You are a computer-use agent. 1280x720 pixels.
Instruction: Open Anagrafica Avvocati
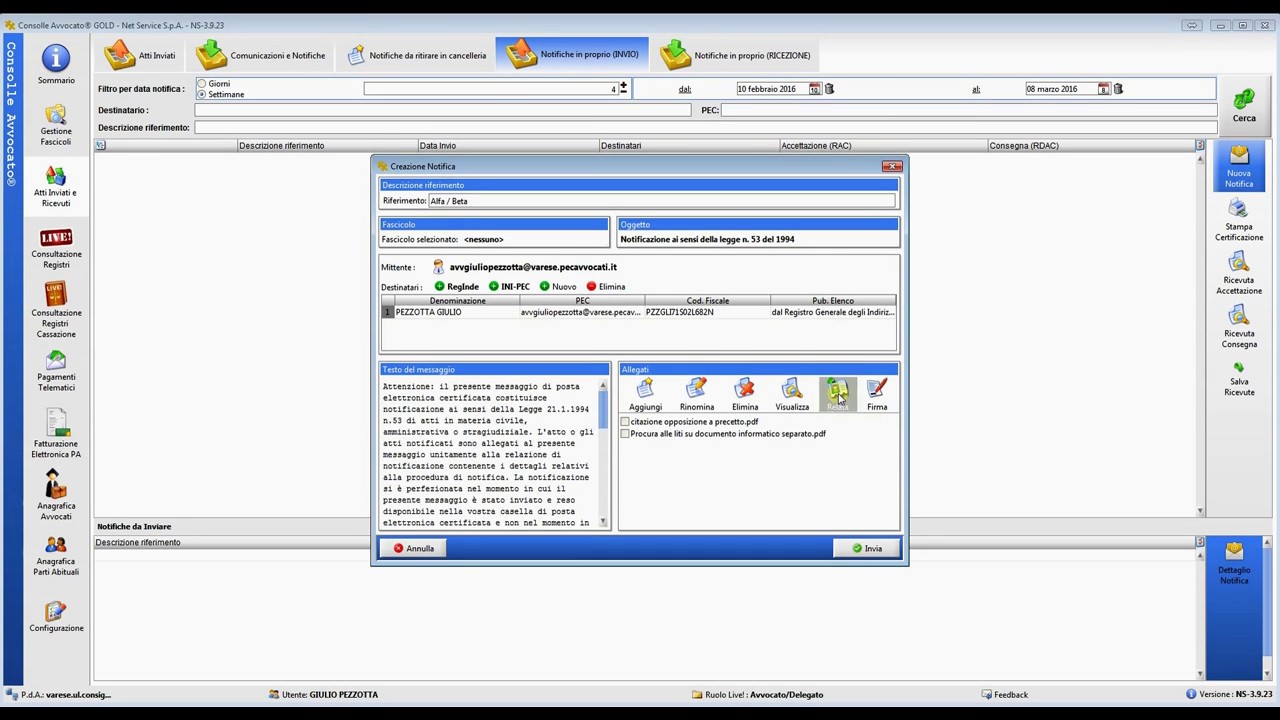[x=56, y=495]
